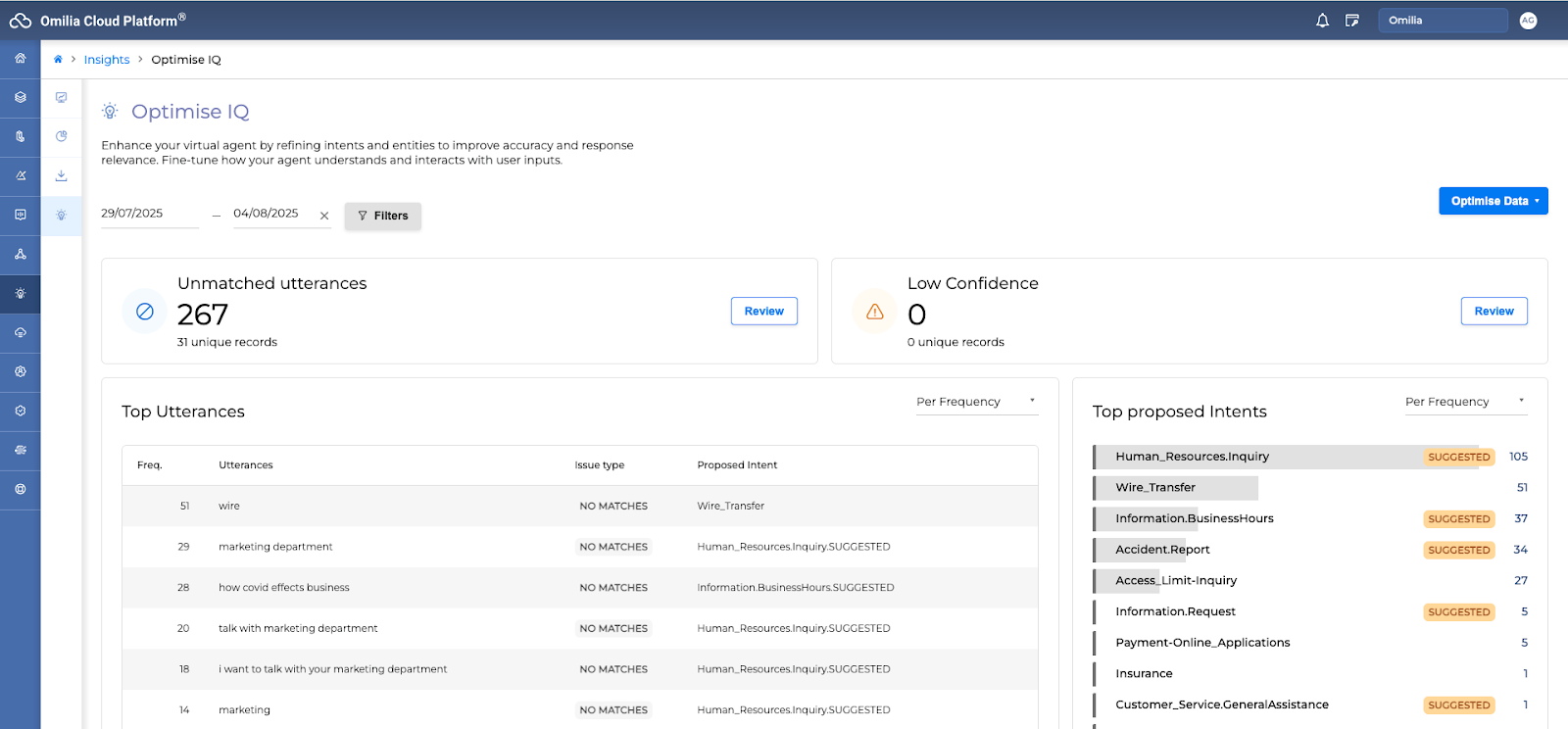
Task: Open Per Frequency dropdown for Top Utterances
Action: (x=976, y=402)
